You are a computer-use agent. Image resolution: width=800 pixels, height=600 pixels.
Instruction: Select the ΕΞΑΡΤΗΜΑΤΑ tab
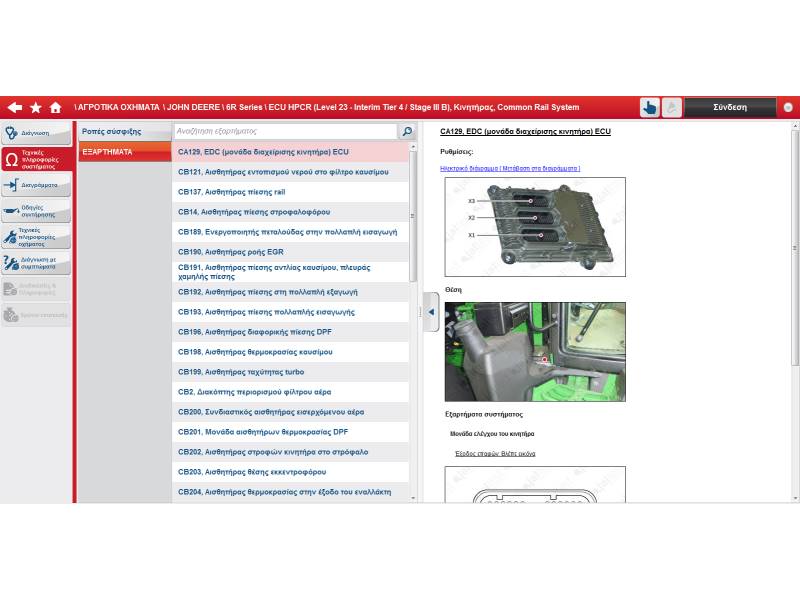[124, 152]
